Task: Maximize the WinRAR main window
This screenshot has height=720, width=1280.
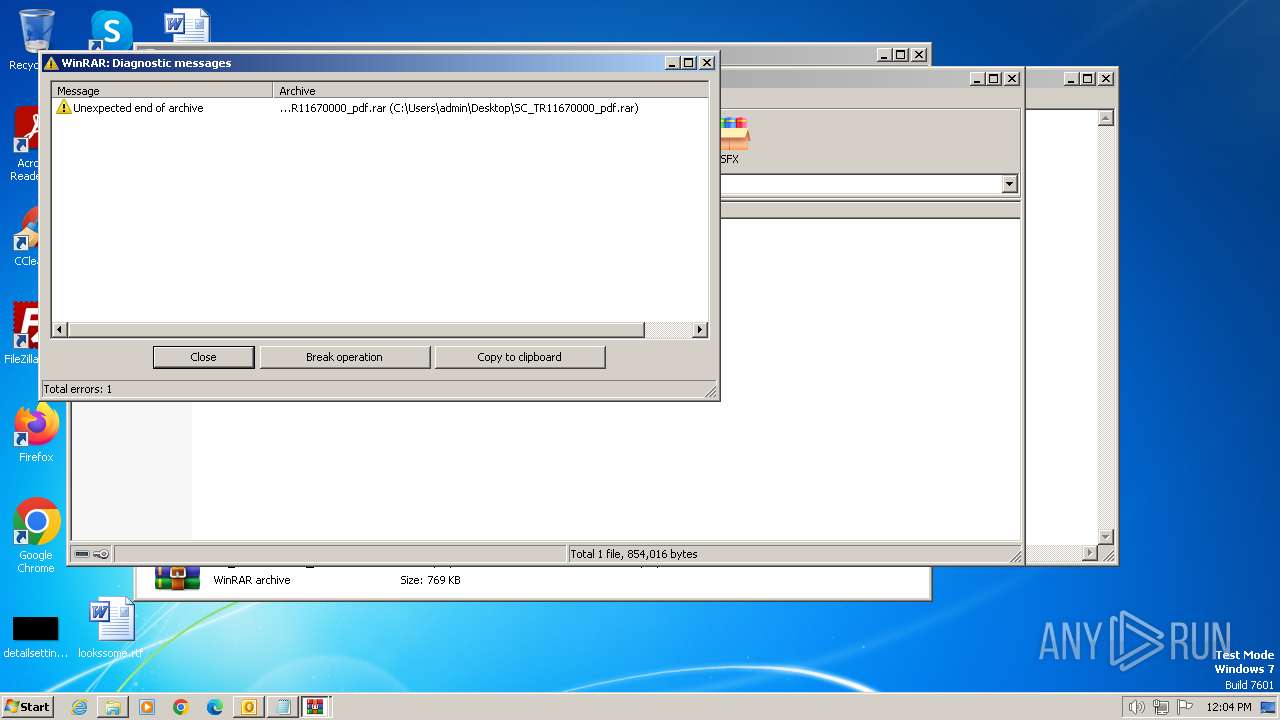Action: click(x=993, y=79)
